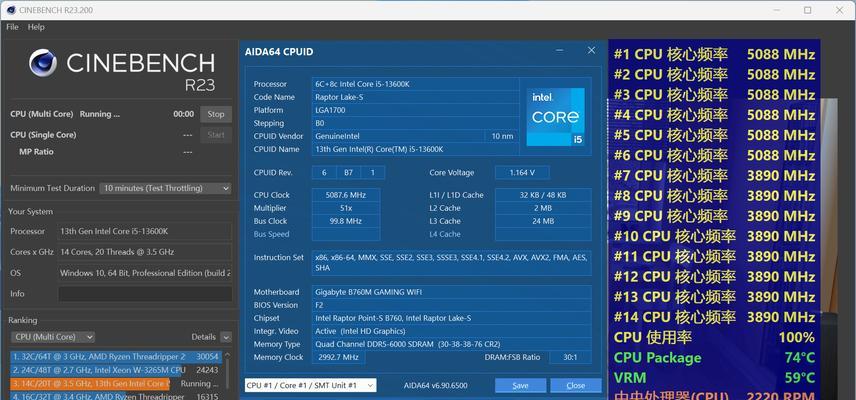
Task: Open the CPU #1 / Core #1 selector dropdown
Action: tap(310, 385)
